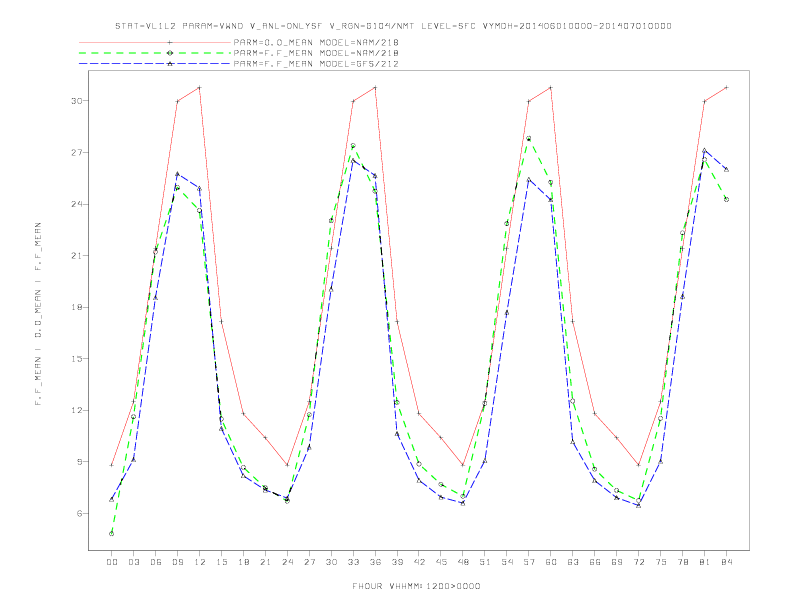Click y-axis tick label 24
The image size is (792, 612).
pos(76,204)
